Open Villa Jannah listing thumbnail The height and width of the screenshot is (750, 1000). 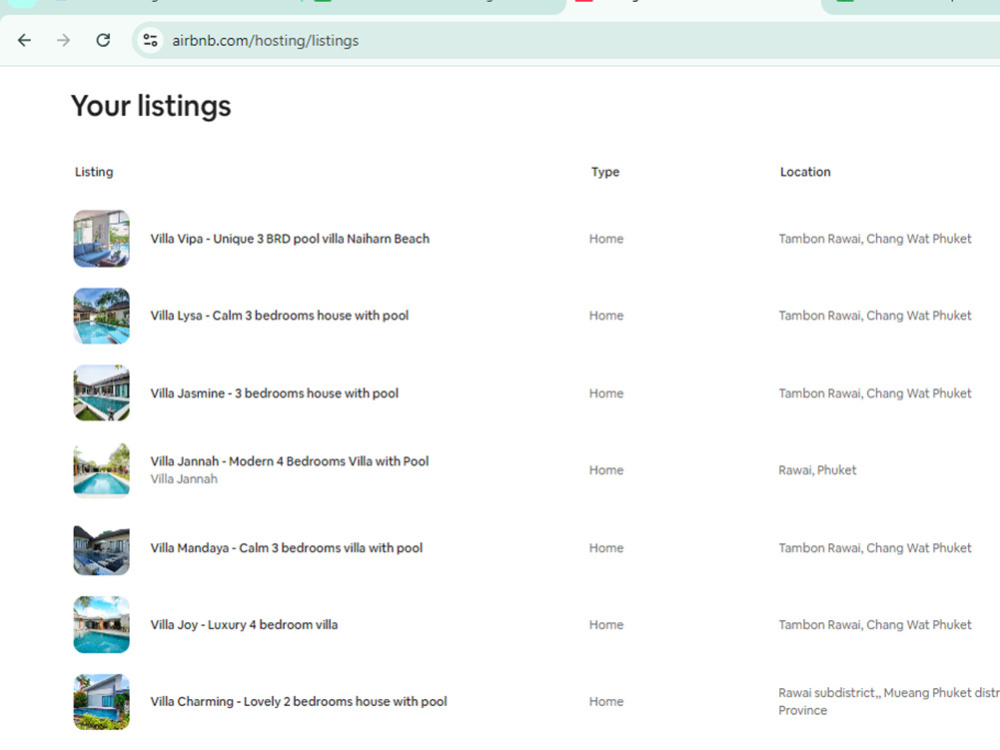click(101, 470)
